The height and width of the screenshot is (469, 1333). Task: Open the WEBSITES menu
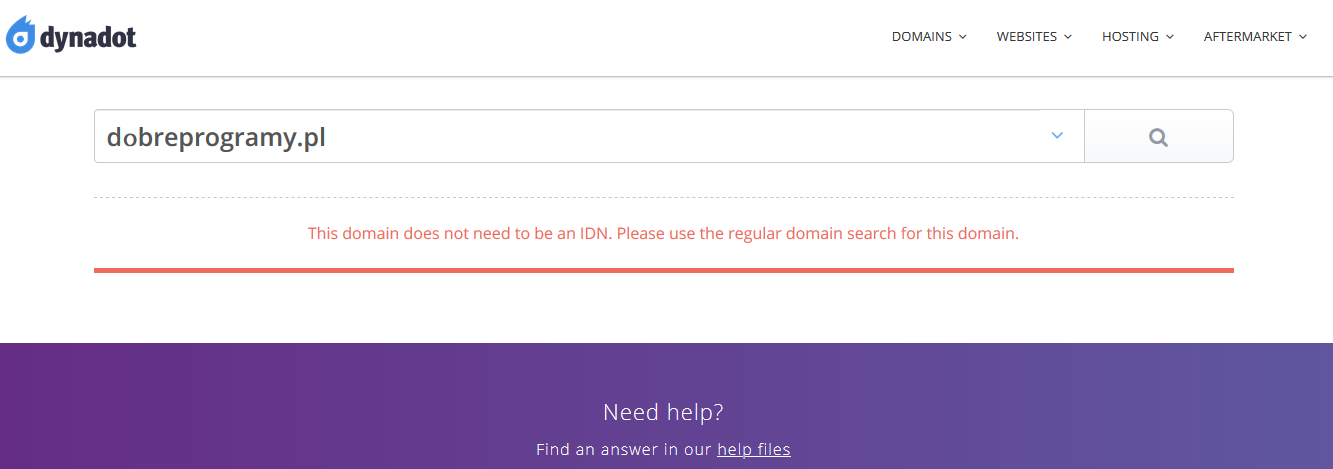(x=1026, y=37)
